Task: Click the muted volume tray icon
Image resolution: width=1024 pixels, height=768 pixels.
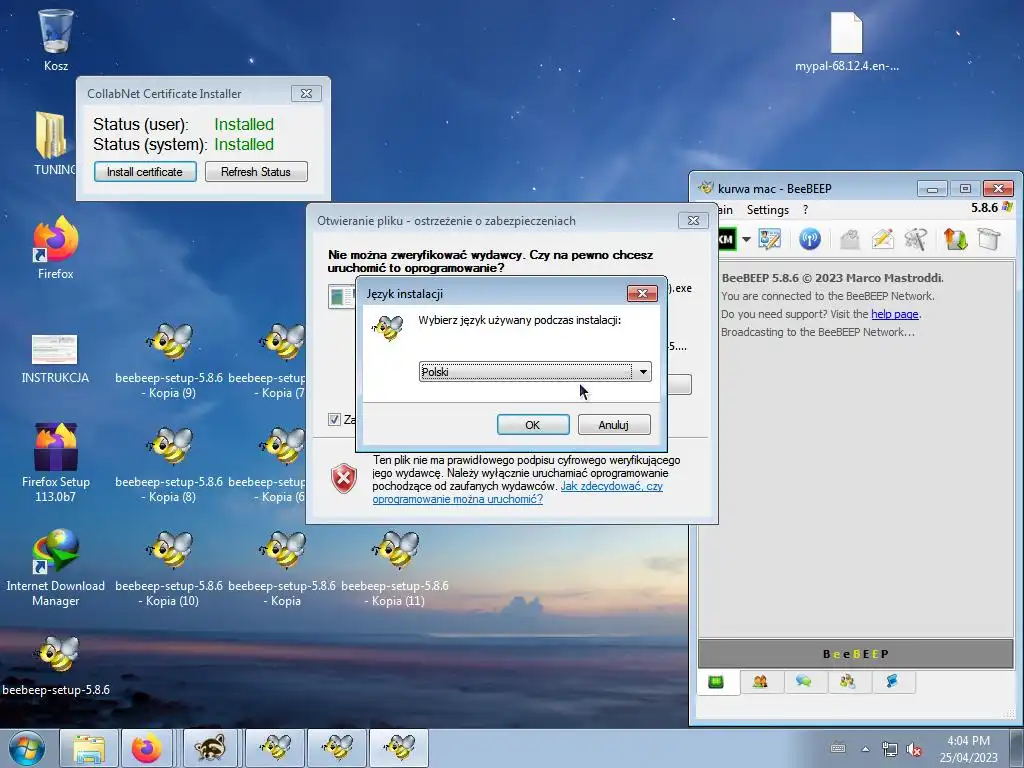Action: coord(914,750)
